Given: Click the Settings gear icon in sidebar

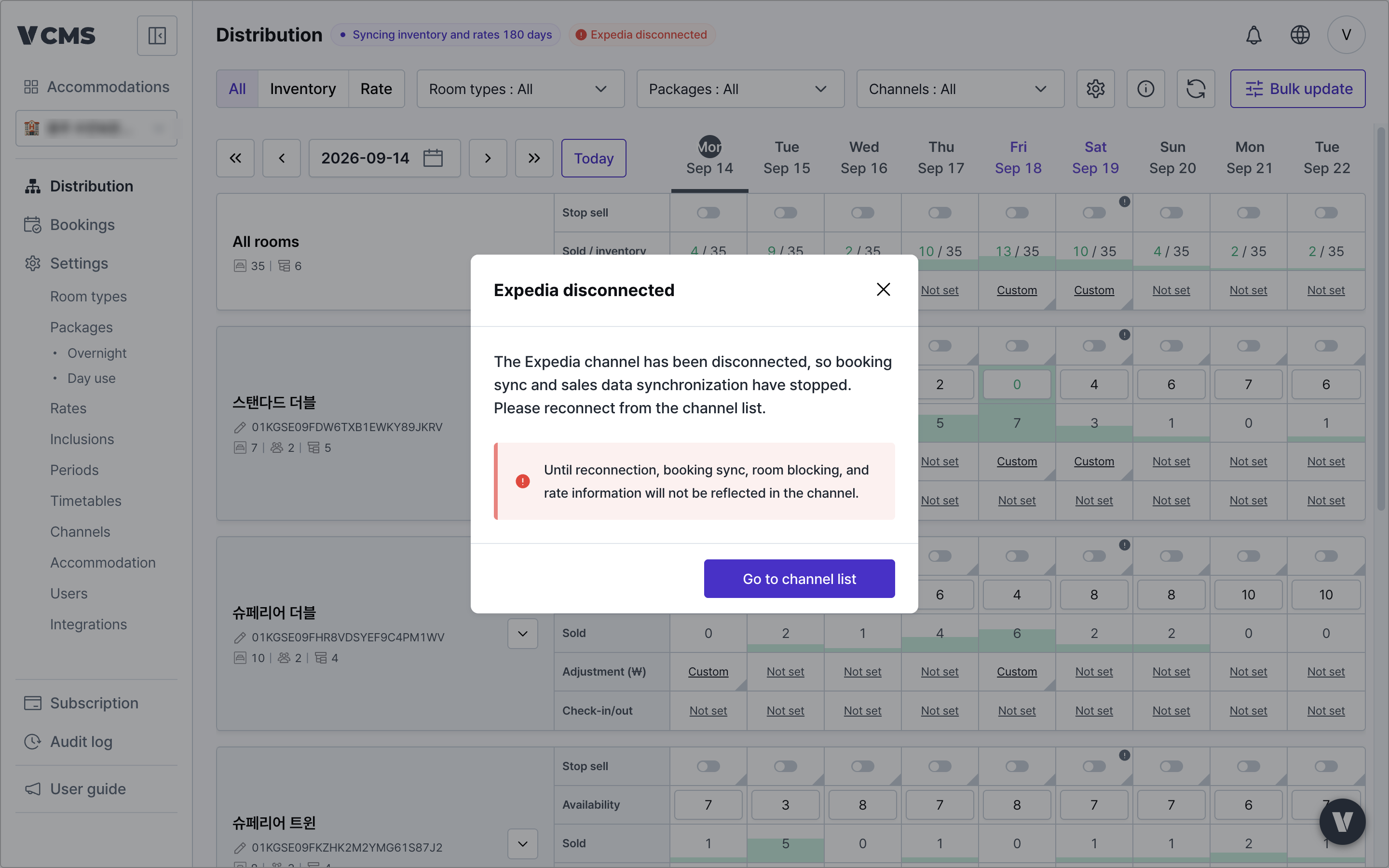Looking at the screenshot, I should (33, 263).
